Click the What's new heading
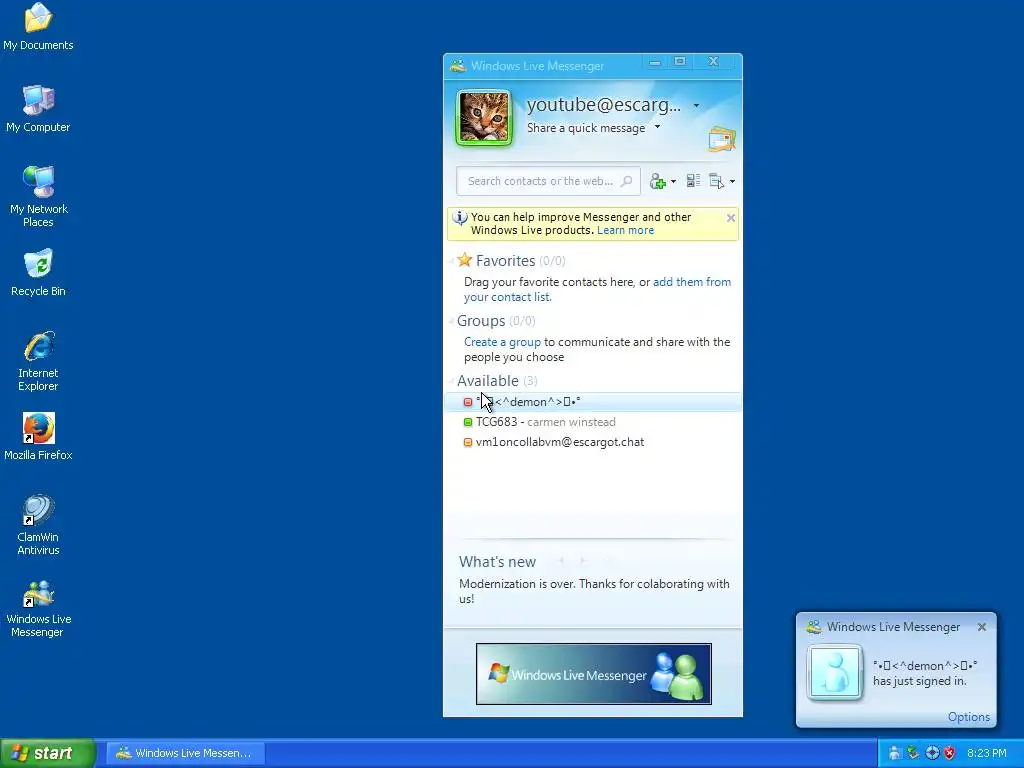The height and width of the screenshot is (768, 1024). (x=497, y=562)
